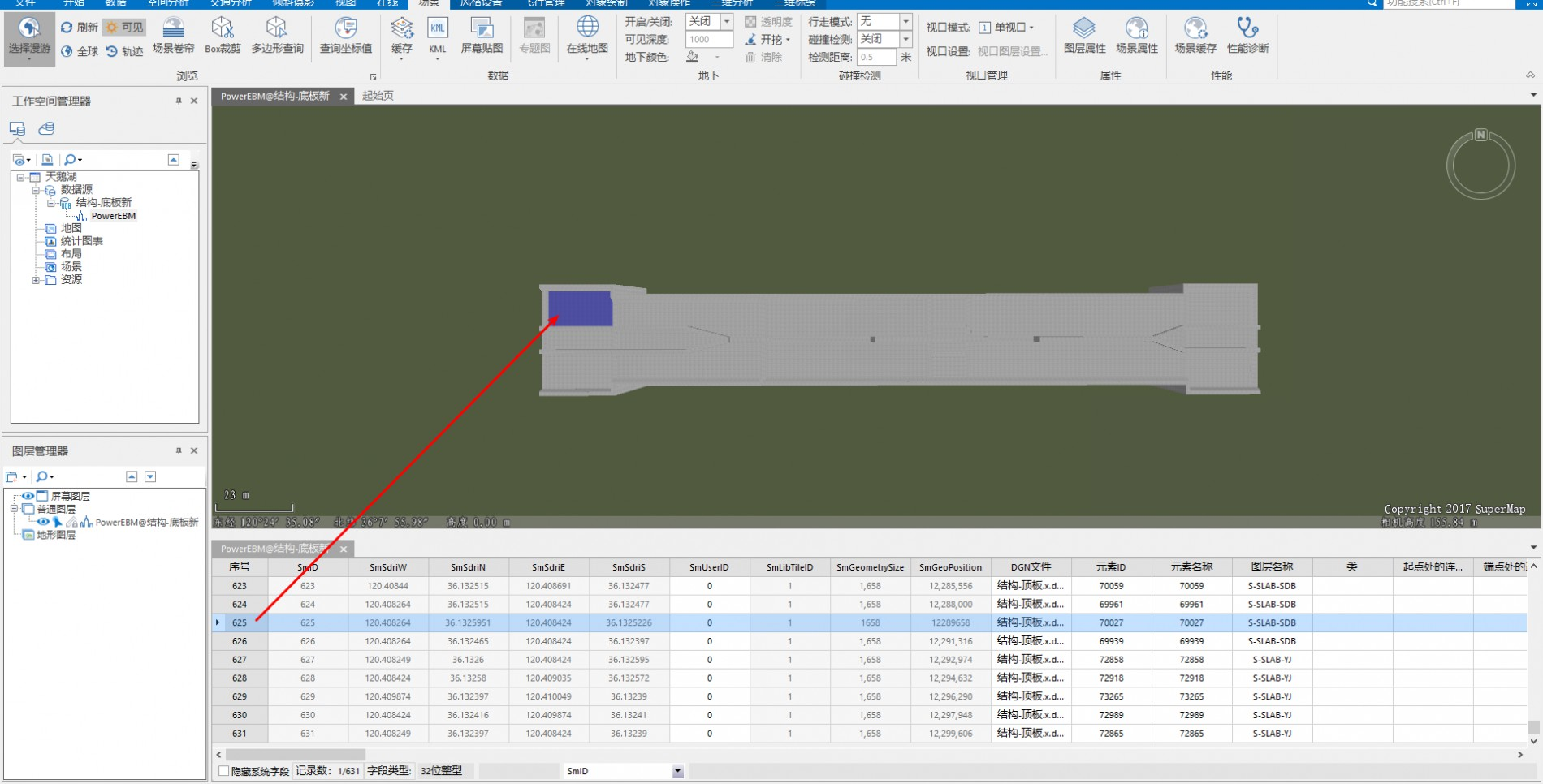Open the 图层属性 layer properties panel

(1084, 37)
